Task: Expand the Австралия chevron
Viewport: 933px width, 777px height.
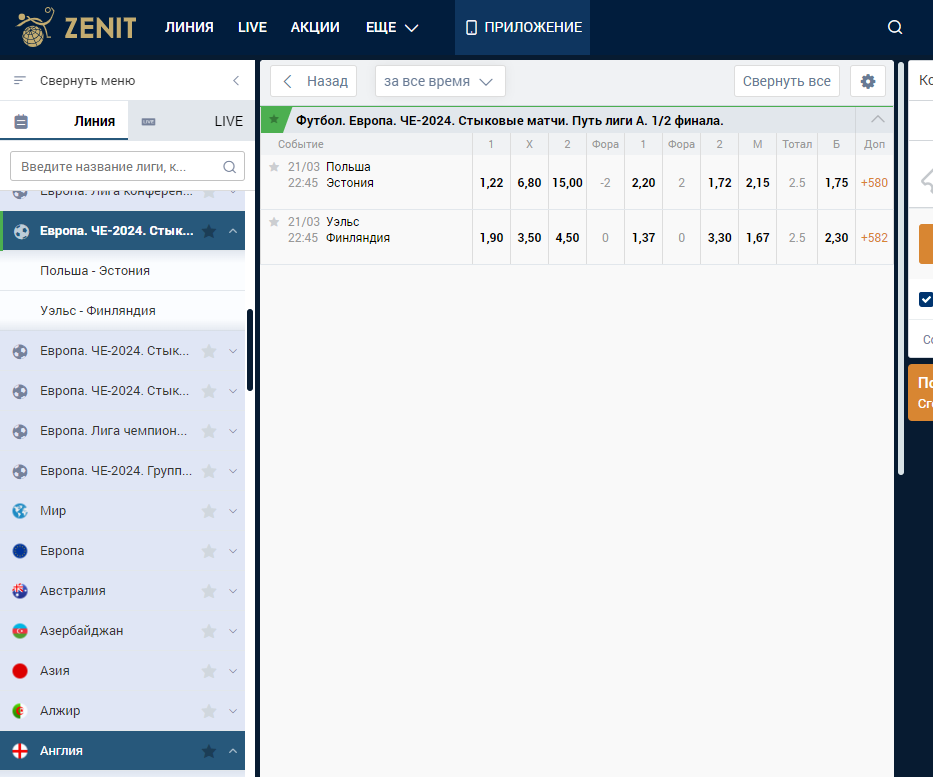Action: coord(233,591)
